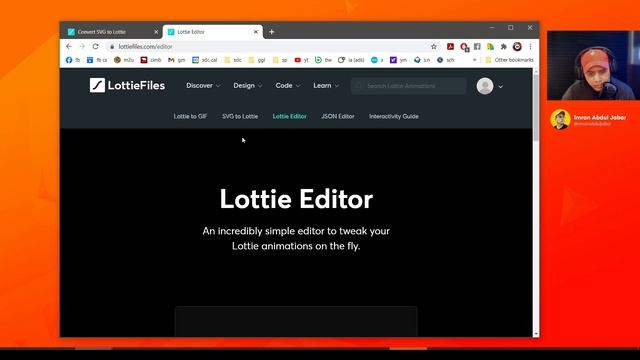Expand the Code menu
Image resolution: width=640 pixels, height=360 pixels.
coord(287,85)
